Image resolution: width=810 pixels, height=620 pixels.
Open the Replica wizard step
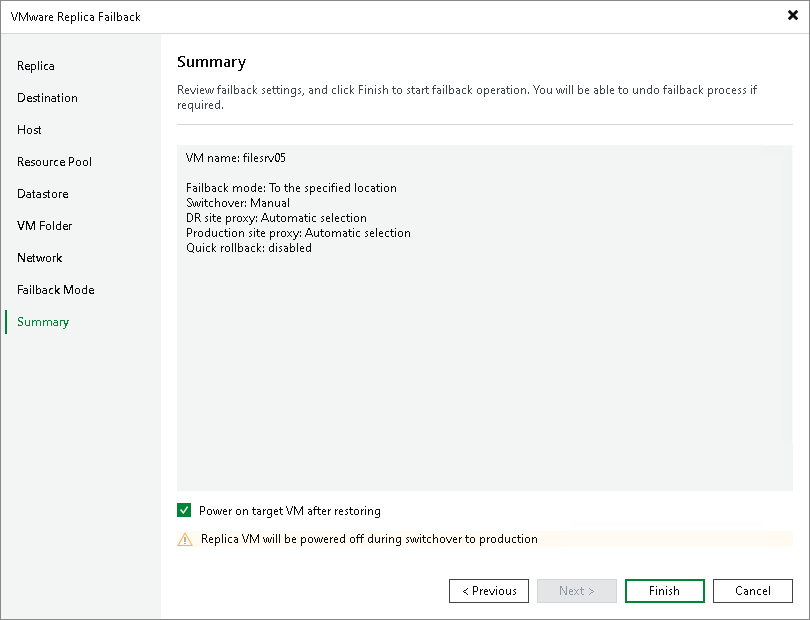[36, 66]
